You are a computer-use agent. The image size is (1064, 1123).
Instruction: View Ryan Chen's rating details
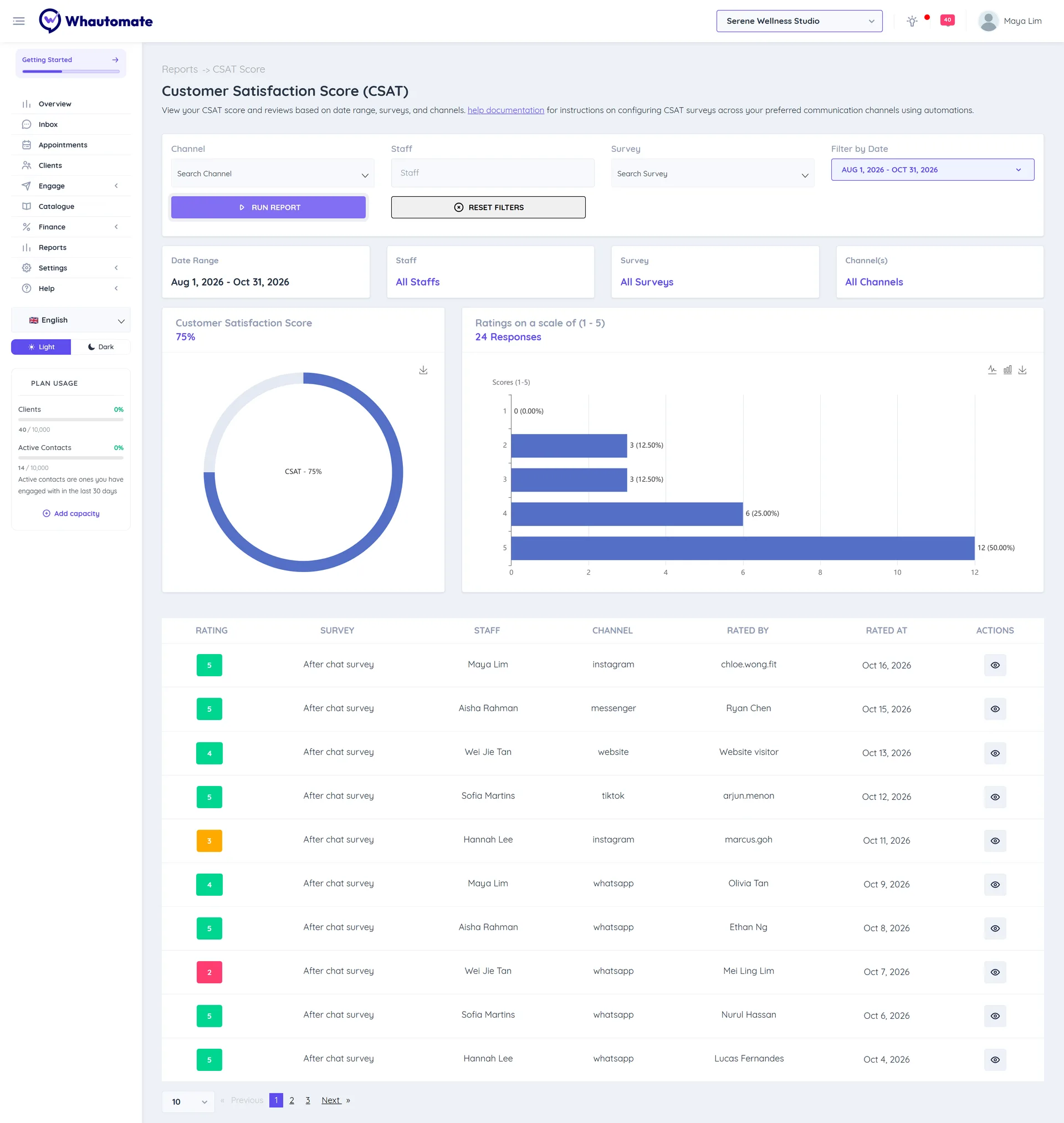995,708
